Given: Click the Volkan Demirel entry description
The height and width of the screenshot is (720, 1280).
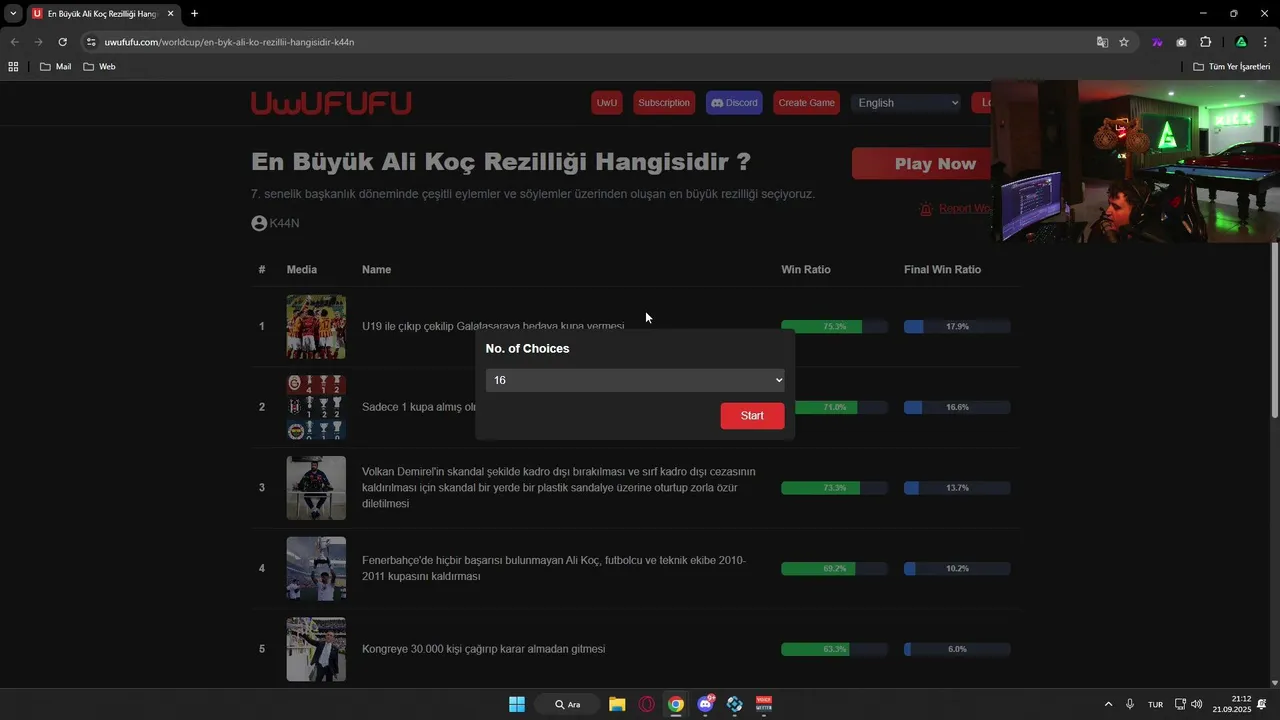Looking at the screenshot, I should click(x=559, y=488).
